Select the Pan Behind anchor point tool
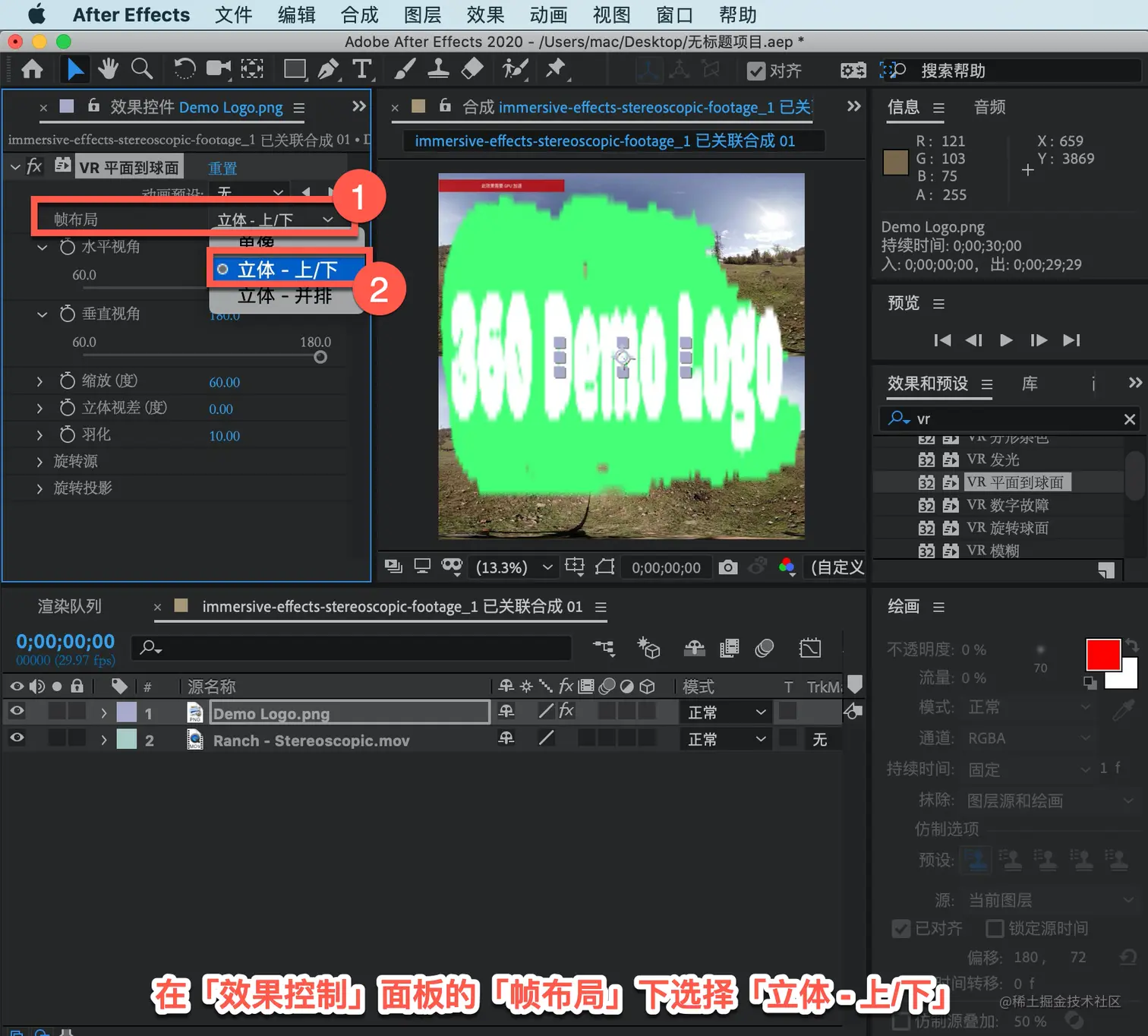This screenshot has height=1036, width=1148. coord(252,70)
